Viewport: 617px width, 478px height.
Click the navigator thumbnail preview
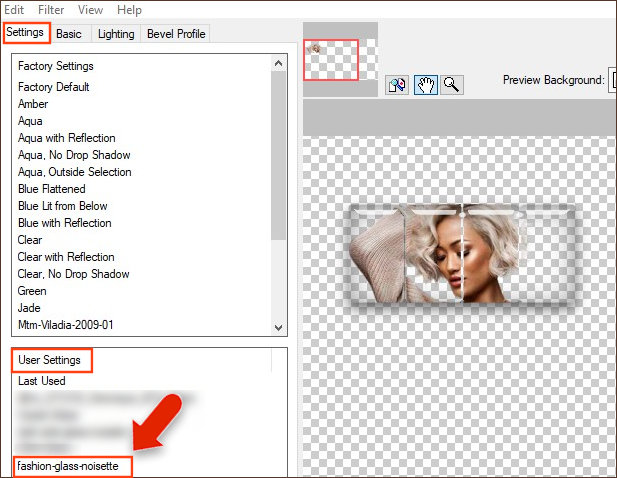[x=330, y=60]
